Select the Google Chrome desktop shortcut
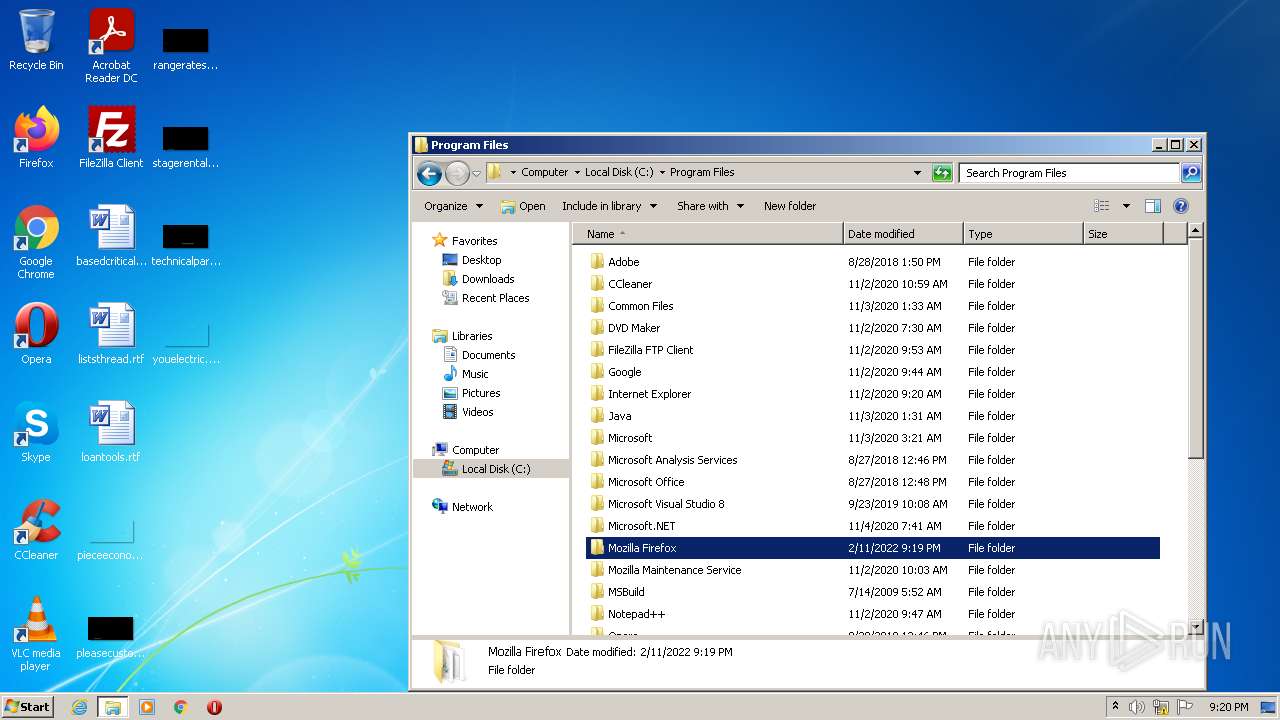 coord(36,242)
